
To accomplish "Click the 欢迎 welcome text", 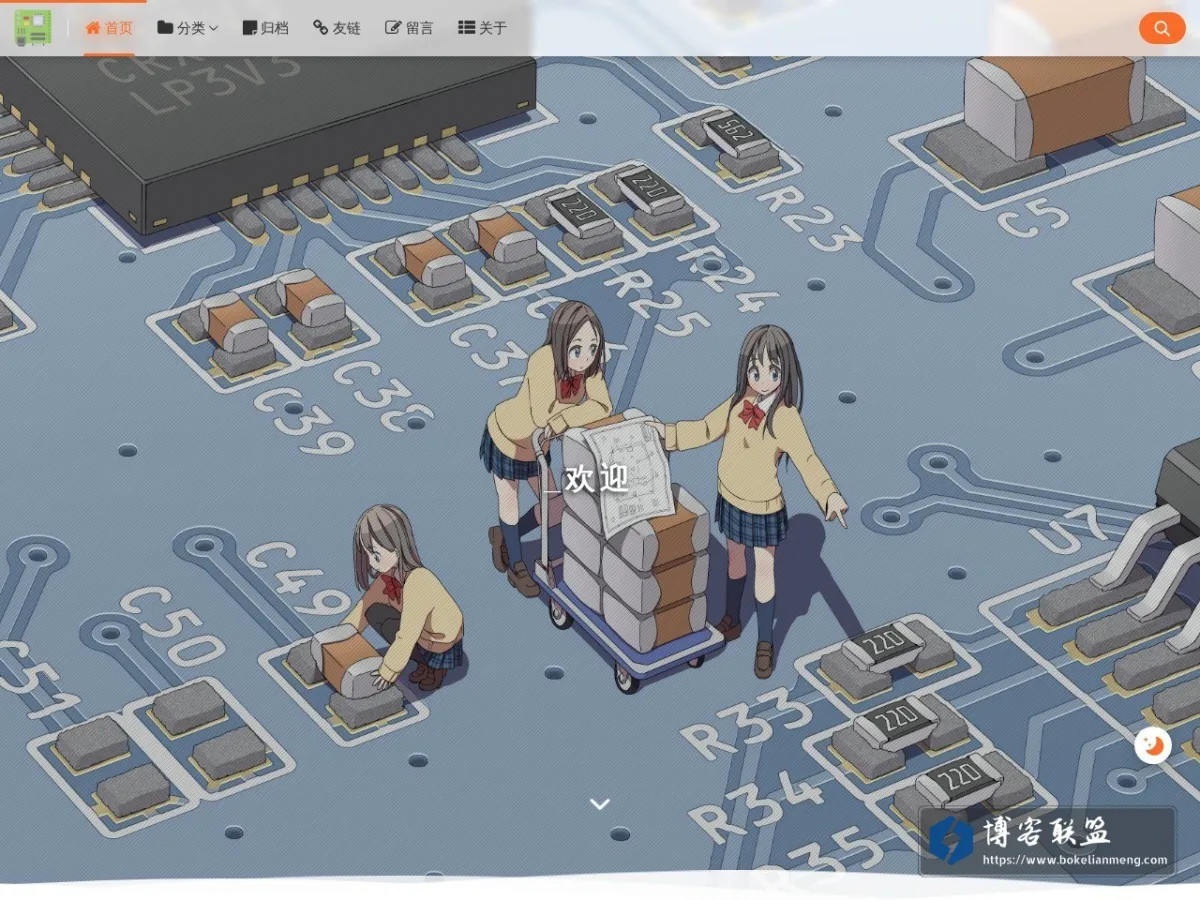I will [597, 479].
